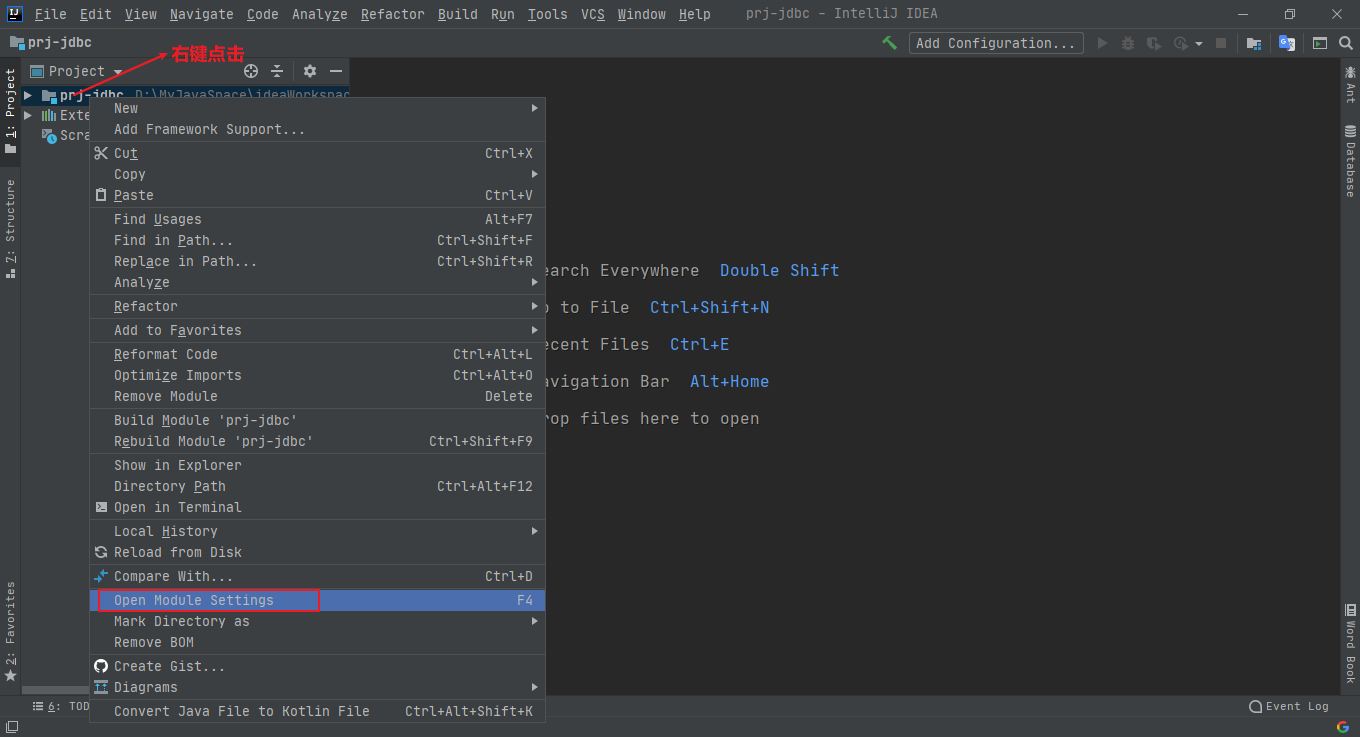The height and width of the screenshot is (737, 1360).
Task: Click the prj-jdbc breadcrumb in navigation bar
Action: click(51, 43)
